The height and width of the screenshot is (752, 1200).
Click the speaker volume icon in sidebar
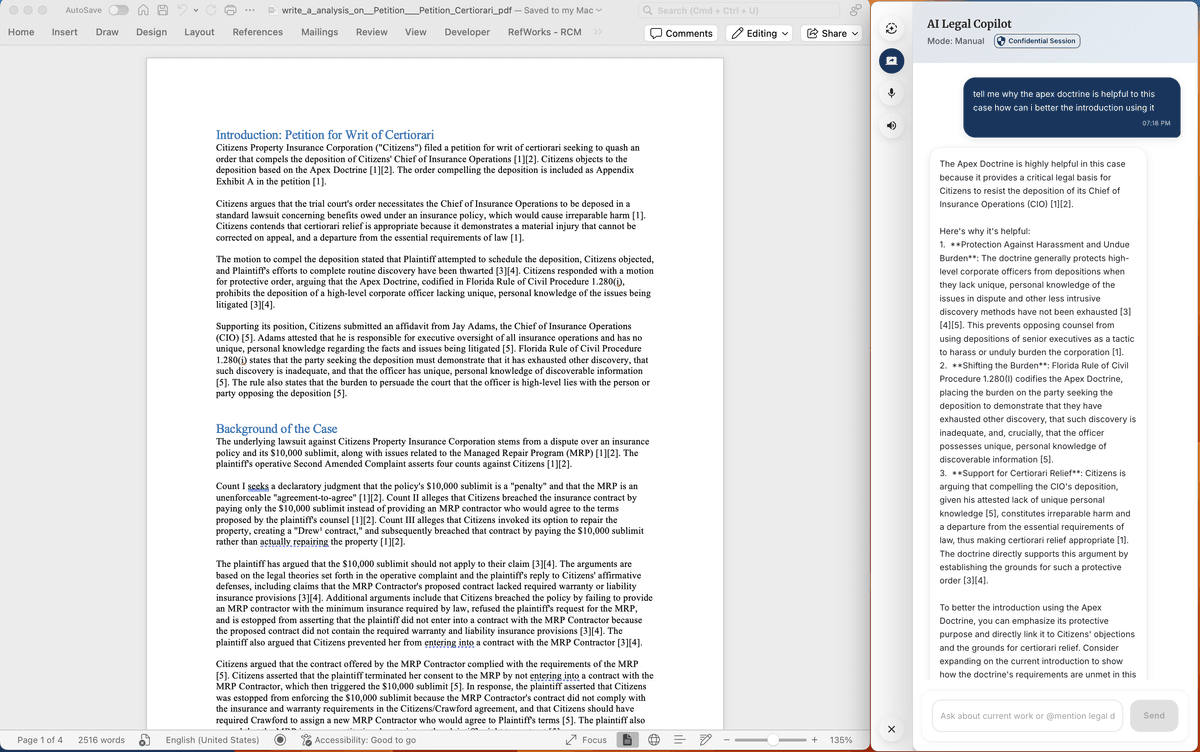[891, 127]
